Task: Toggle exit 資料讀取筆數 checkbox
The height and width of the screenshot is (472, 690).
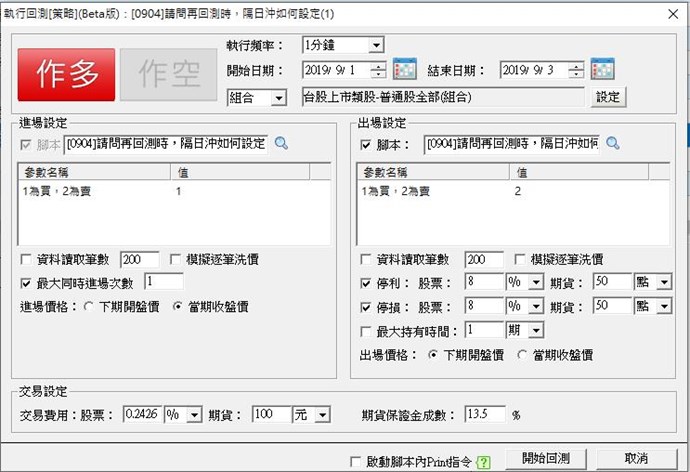Action: pyautogui.click(x=365, y=259)
